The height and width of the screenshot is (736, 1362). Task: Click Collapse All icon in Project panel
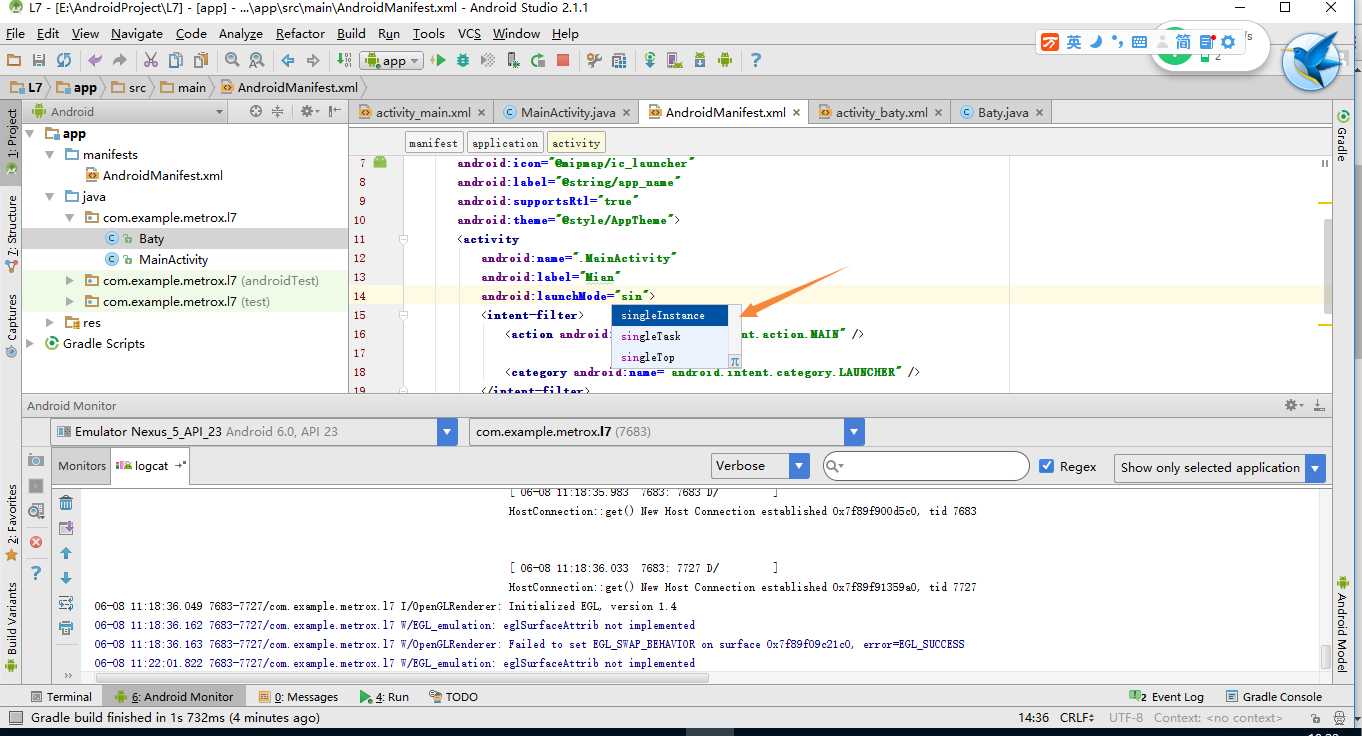click(x=278, y=112)
